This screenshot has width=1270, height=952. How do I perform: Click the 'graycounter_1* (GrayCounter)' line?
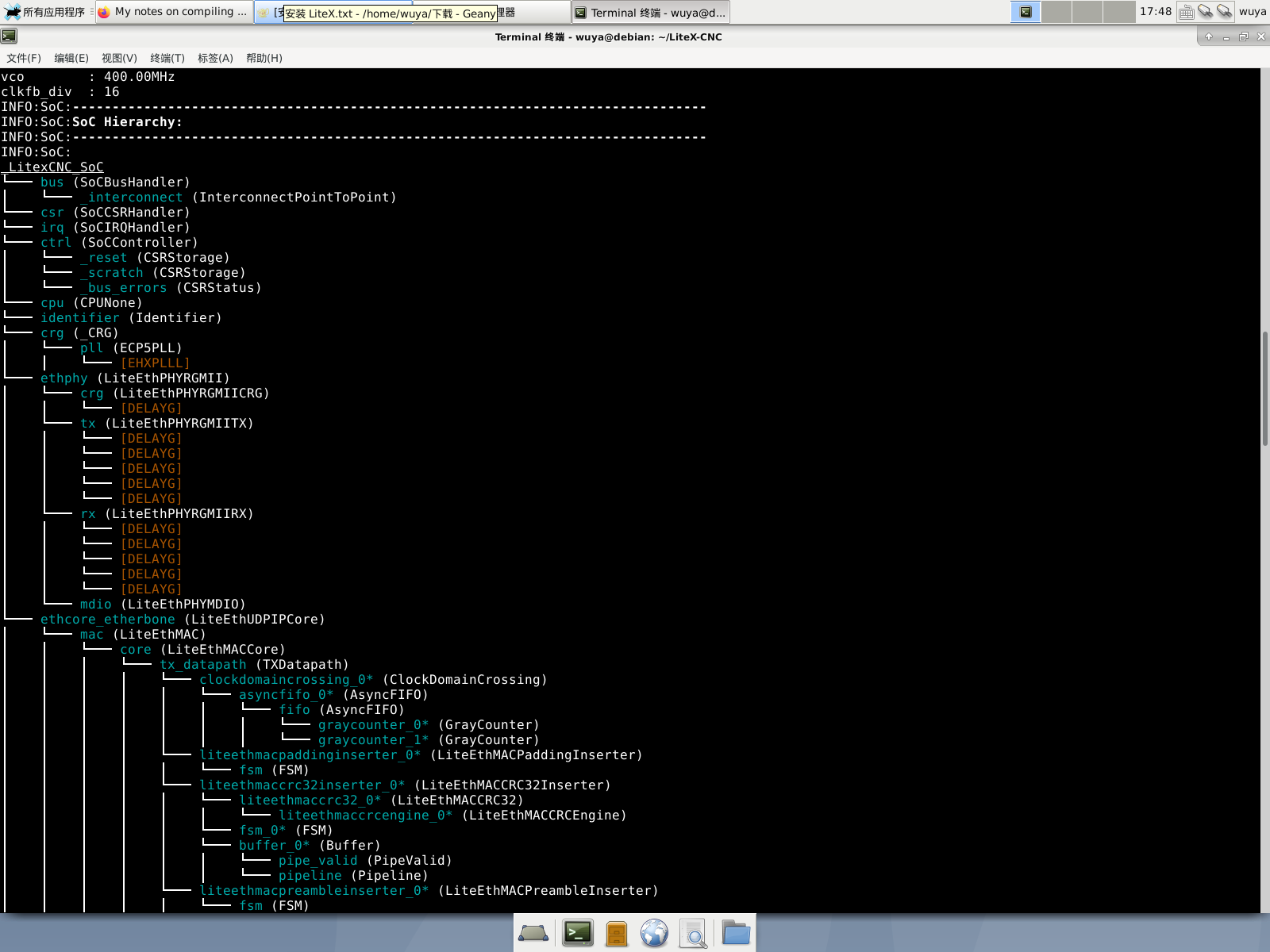pos(429,740)
